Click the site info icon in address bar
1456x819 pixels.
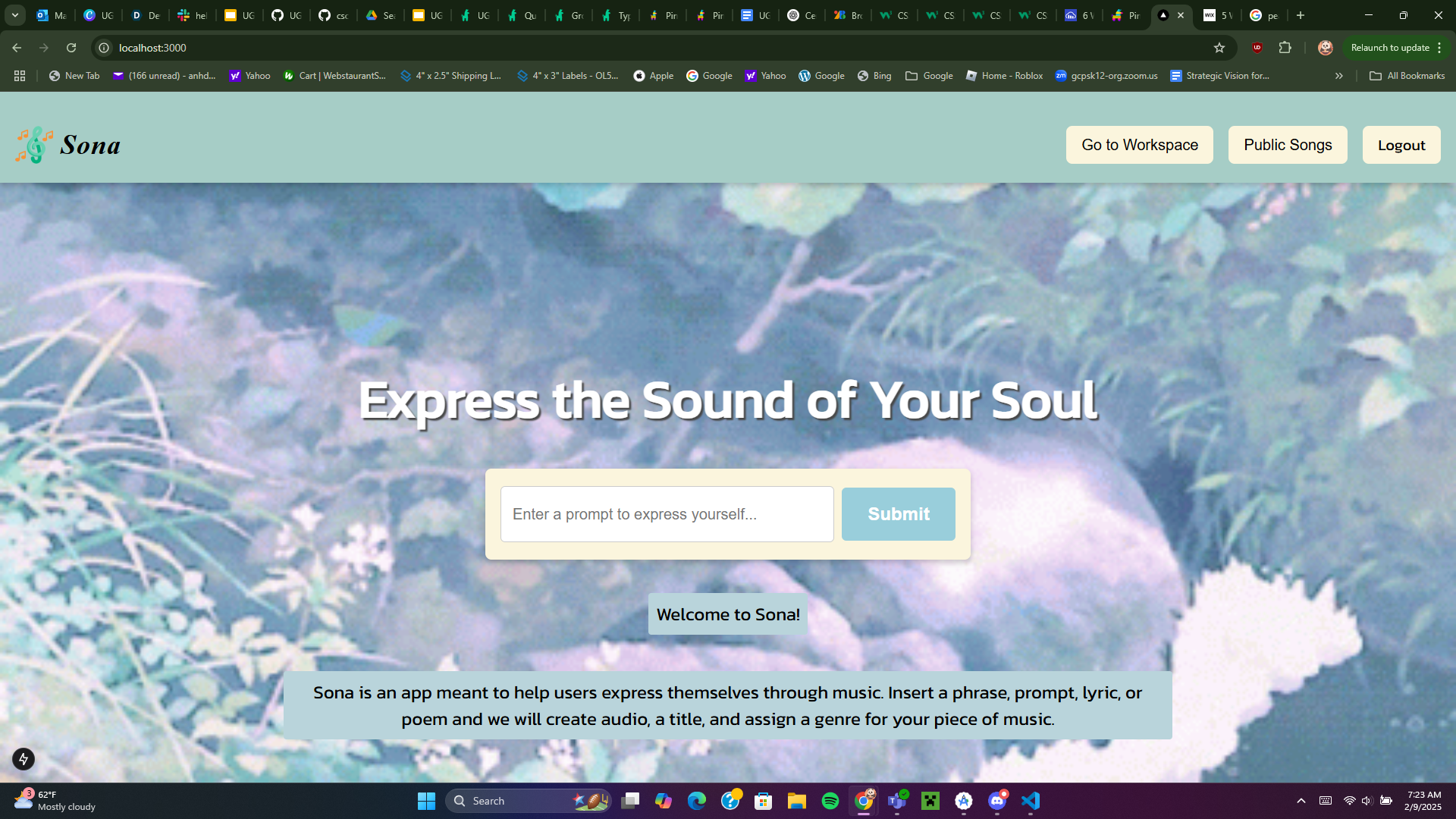[x=105, y=48]
